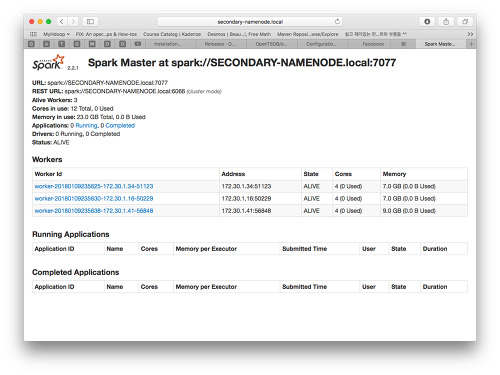Show more bookmarks with the double chevron
Screen dimensions: 500x375
[470, 34]
